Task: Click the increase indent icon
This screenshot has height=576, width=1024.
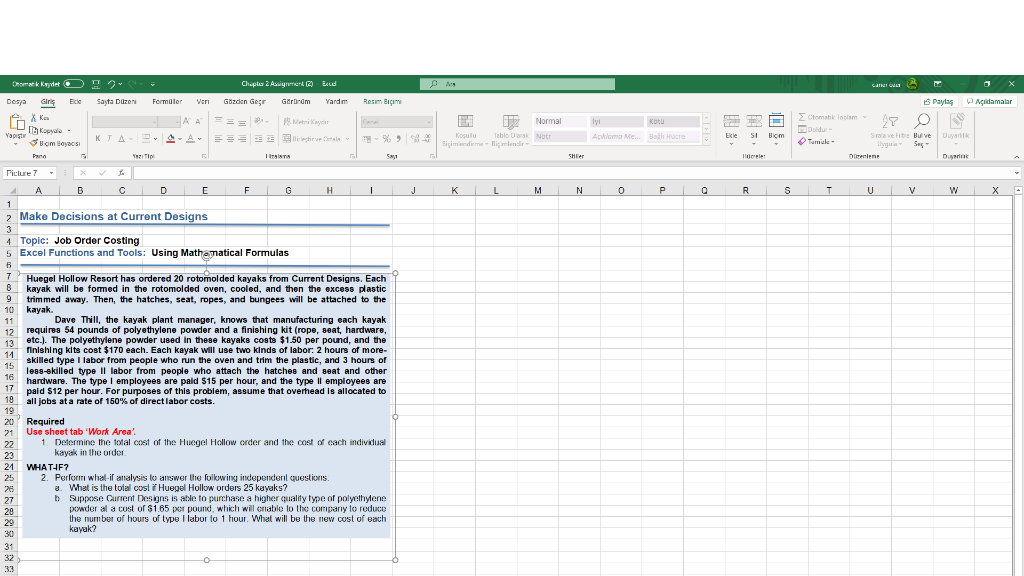Action: click(x=270, y=138)
